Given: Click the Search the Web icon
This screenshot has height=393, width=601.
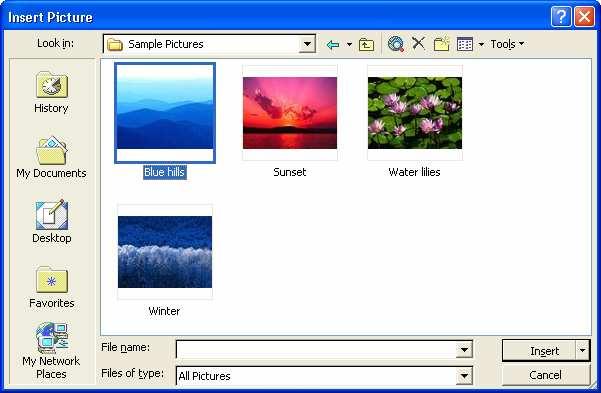Looking at the screenshot, I should pos(396,44).
